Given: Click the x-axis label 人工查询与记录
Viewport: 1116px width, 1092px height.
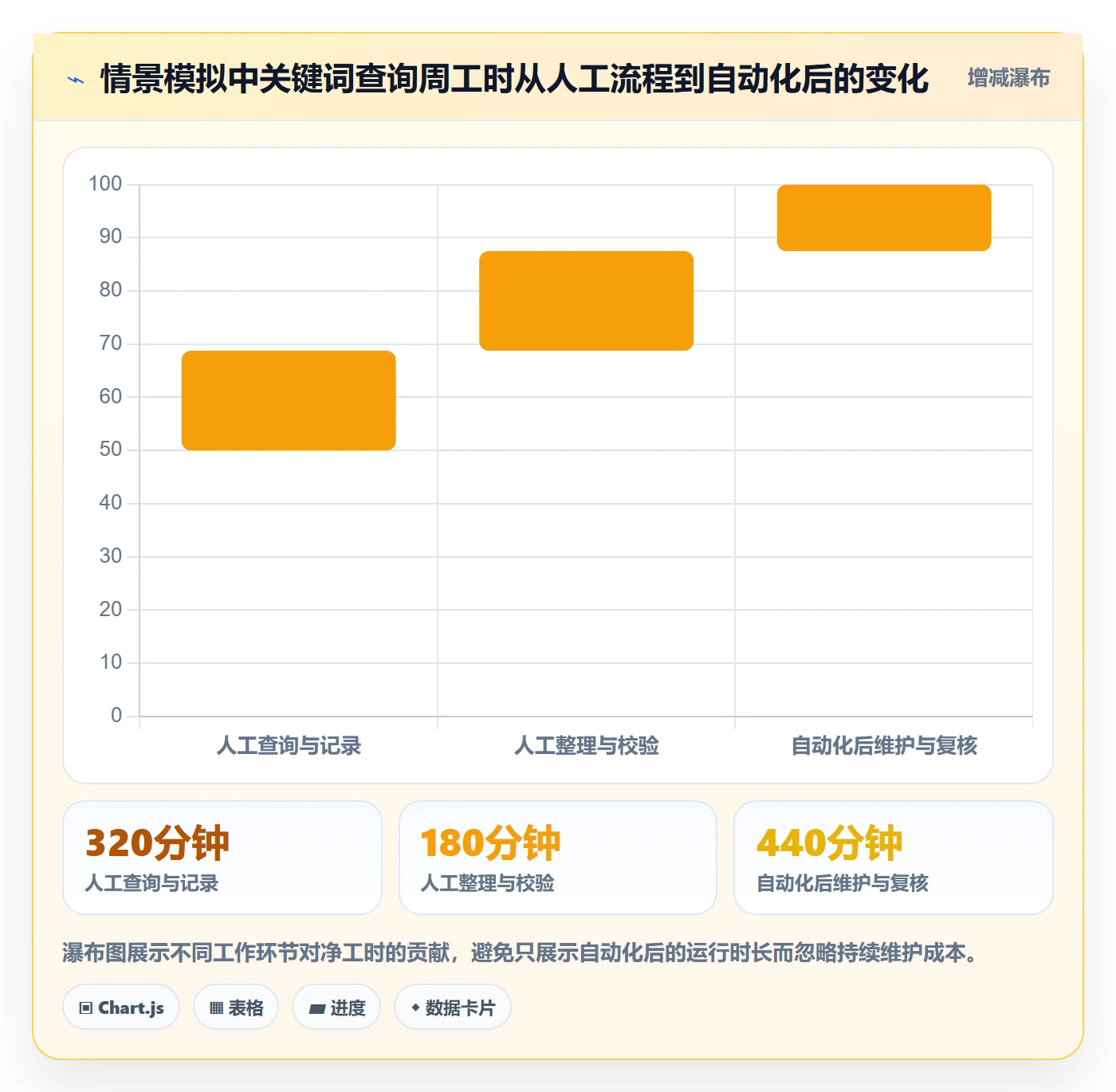Looking at the screenshot, I should click(289, 745).
